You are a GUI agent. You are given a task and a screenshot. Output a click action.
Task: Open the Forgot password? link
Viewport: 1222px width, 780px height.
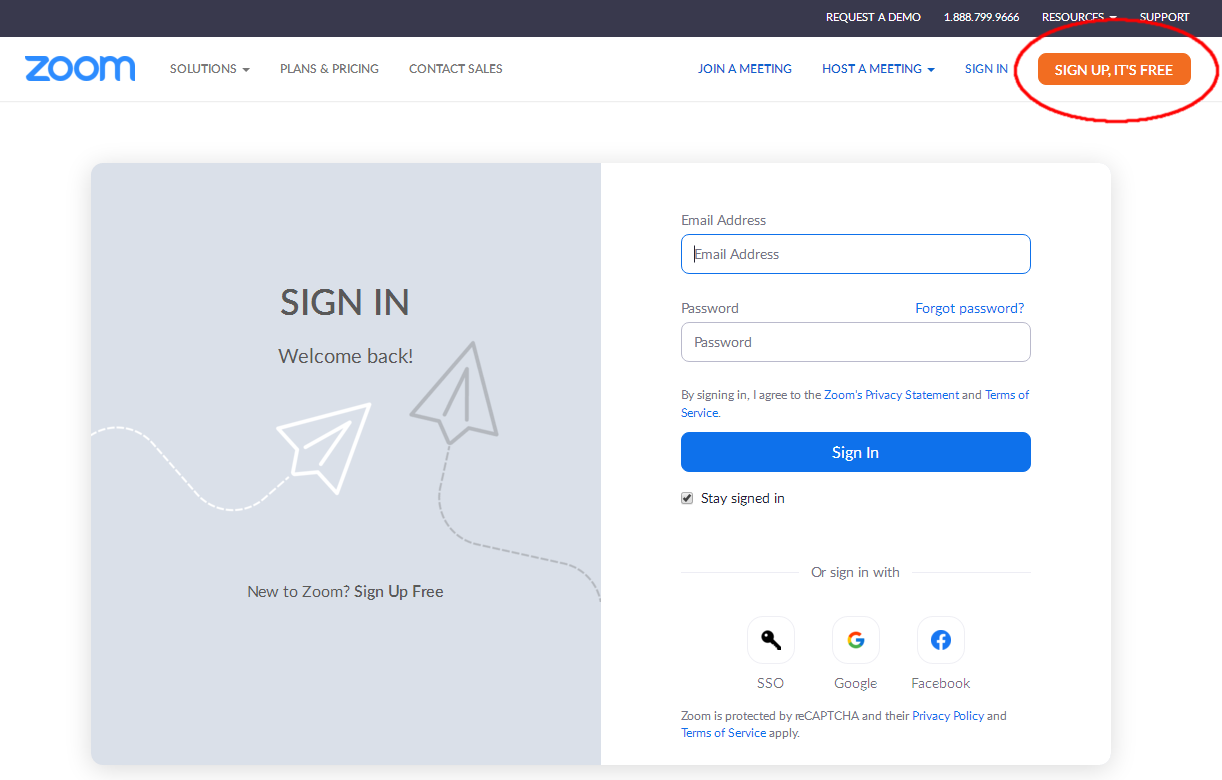click(970, 308)
